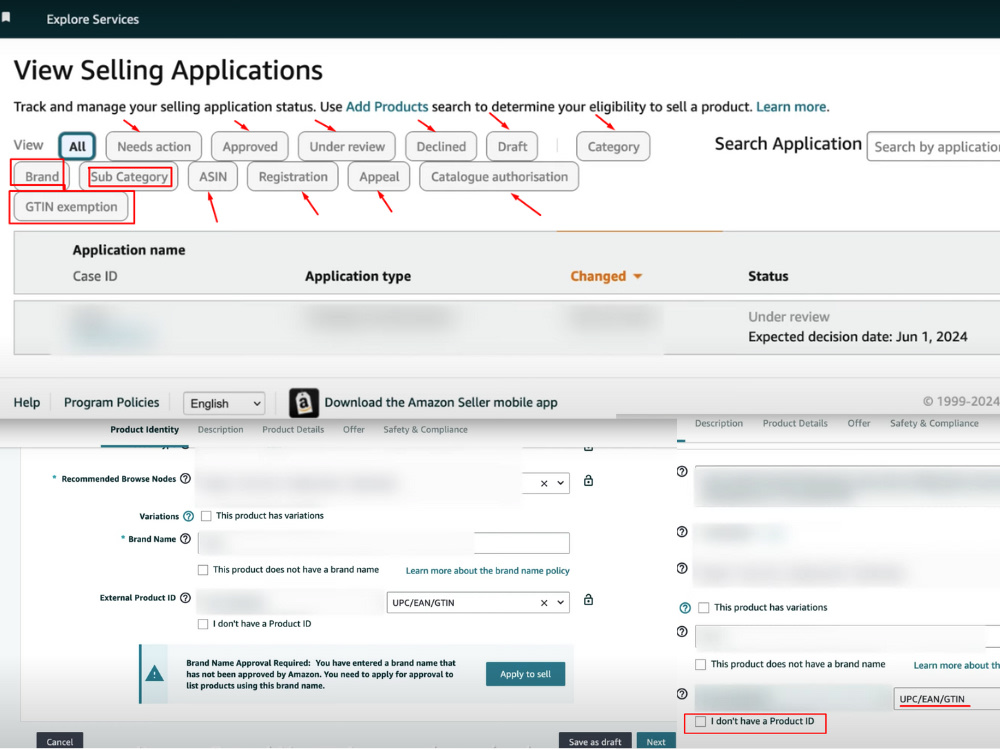1000x750 pixels.
Task: Click warning triangle in Brand Name Approval notice
Action: pyautogui.click(x=154, y=673)
